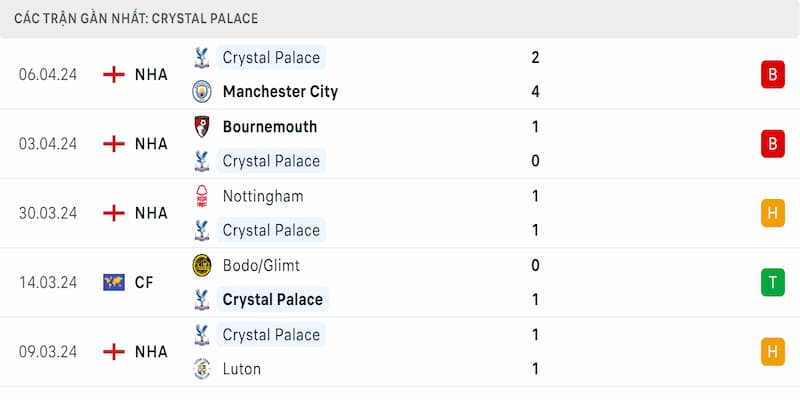This screenshot has height=400, width=800.
Task: Open Bodo/Glimt team link
Action: [261, 266]
